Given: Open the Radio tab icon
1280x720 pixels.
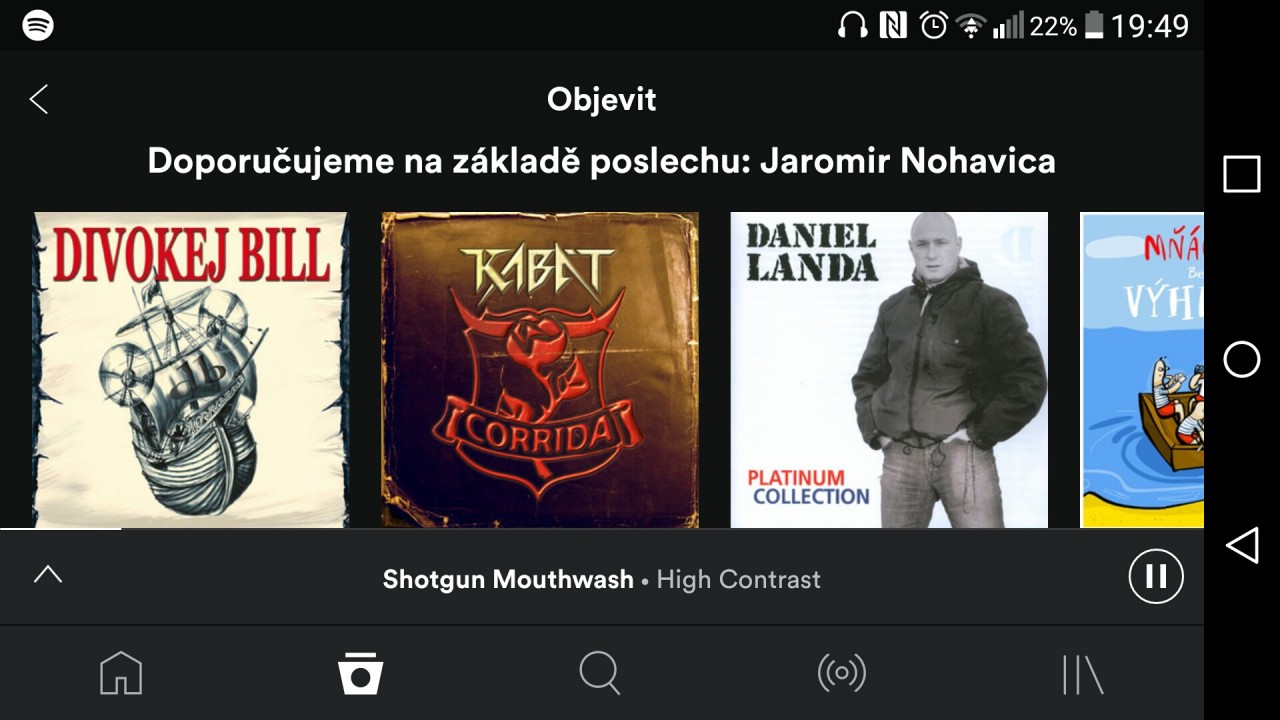Looking at the screenshot, I should pos(841,673).
